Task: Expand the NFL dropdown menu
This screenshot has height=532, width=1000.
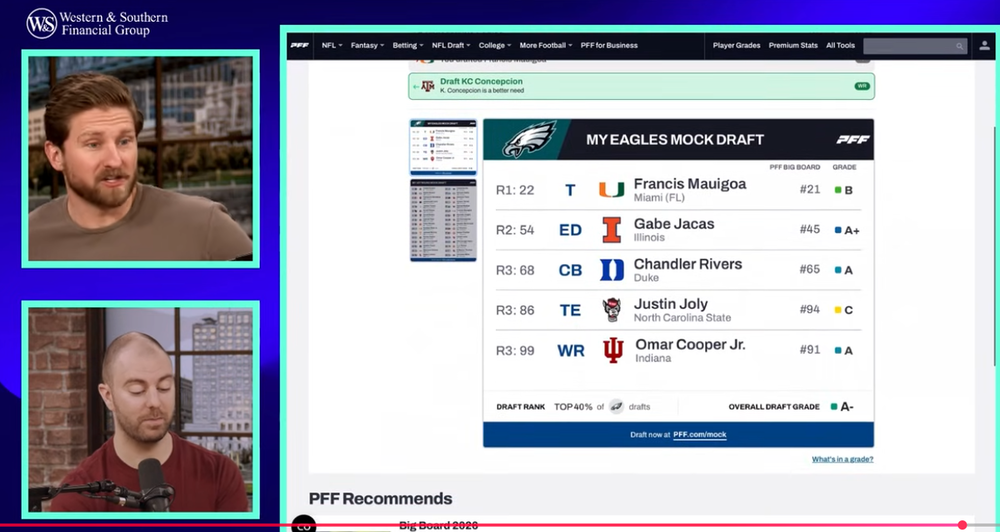Action: [x=331, y=45]
